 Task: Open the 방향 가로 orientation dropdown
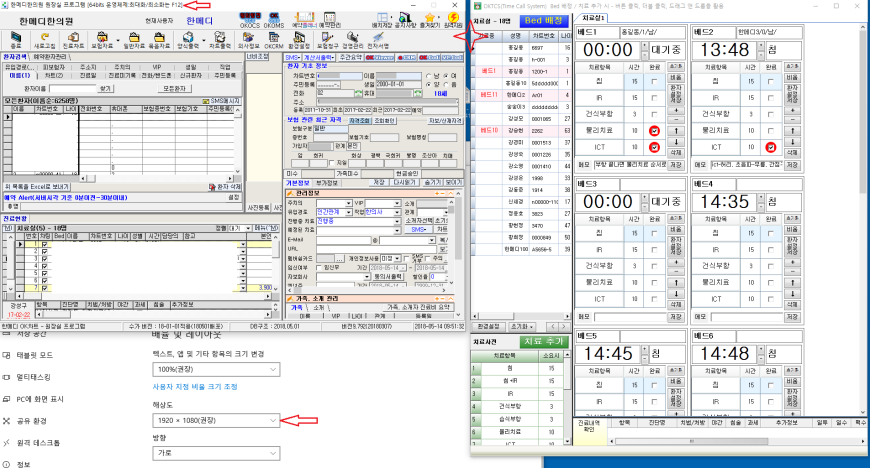216,453
